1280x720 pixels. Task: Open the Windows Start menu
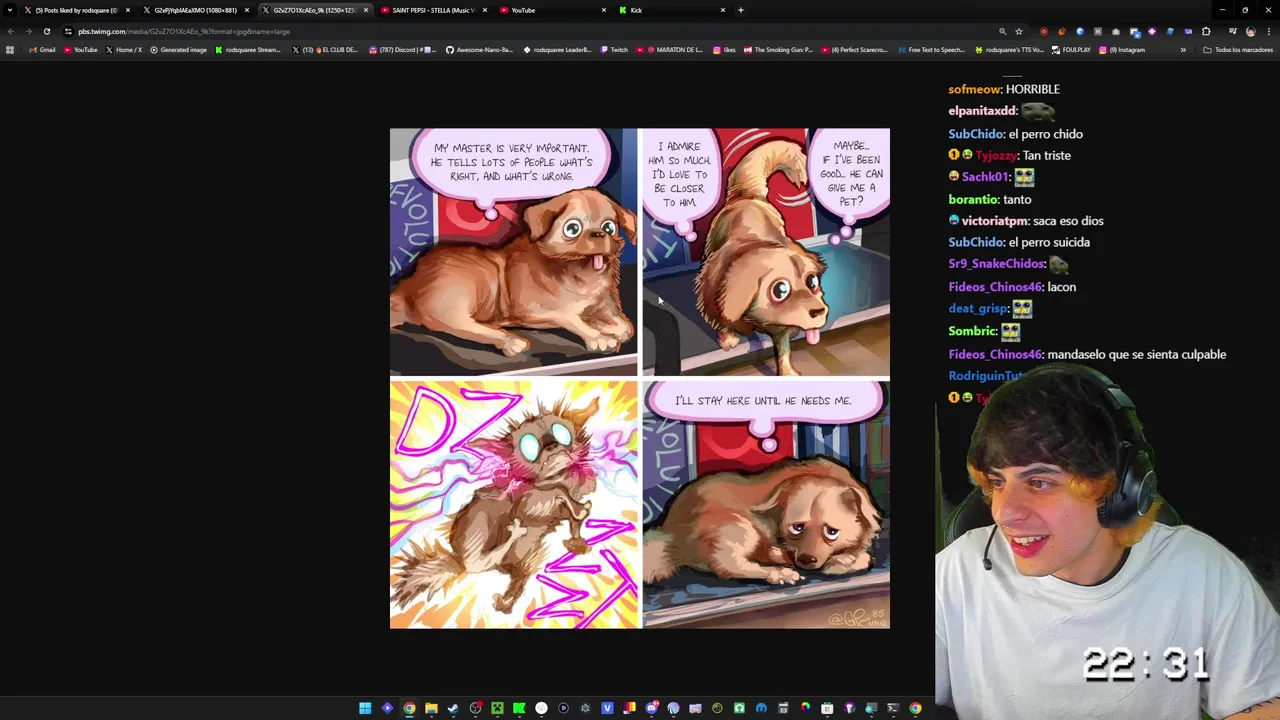tap(365, 708)
